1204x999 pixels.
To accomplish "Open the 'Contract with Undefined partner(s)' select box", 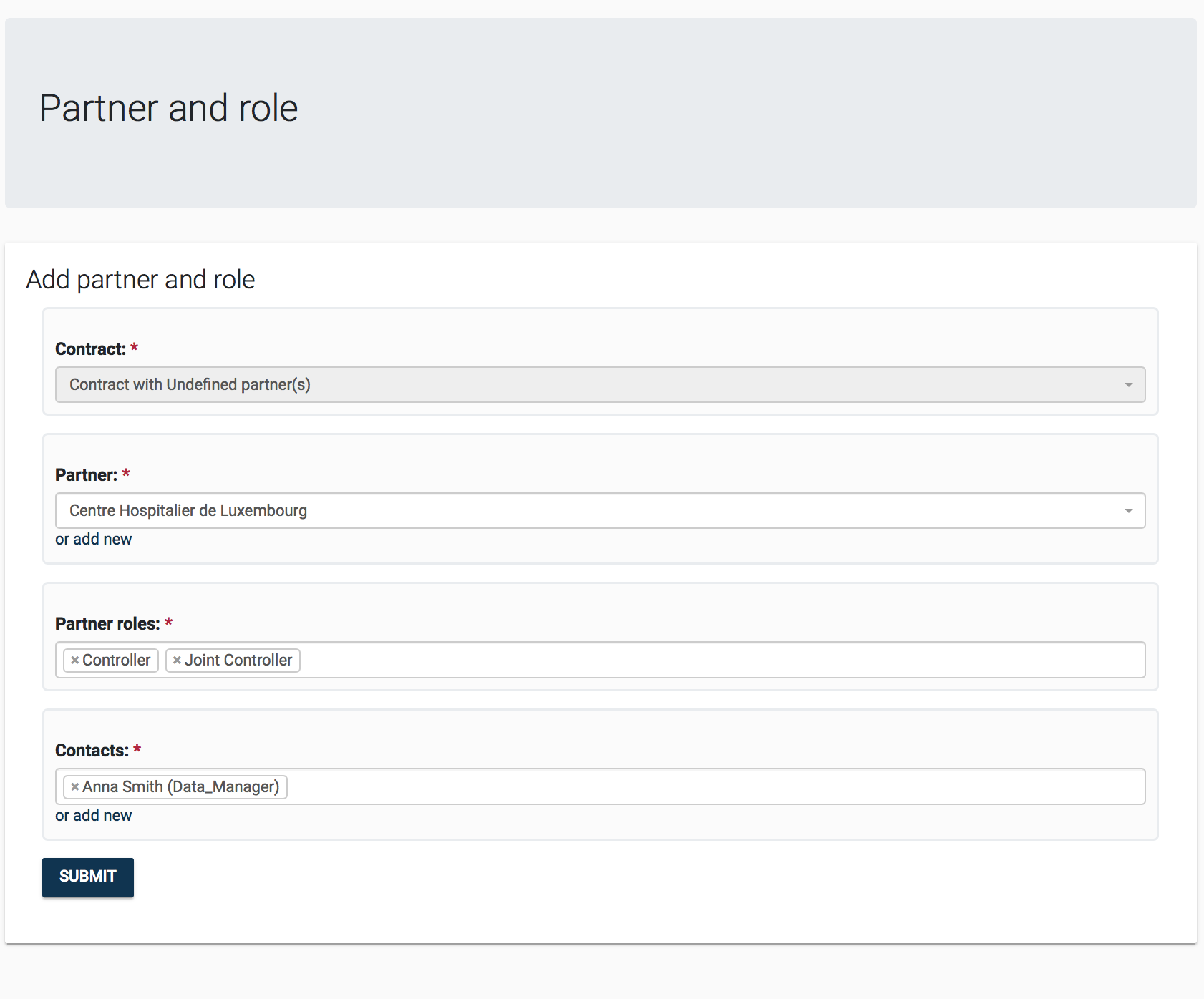I will click(x=573, y=385).
